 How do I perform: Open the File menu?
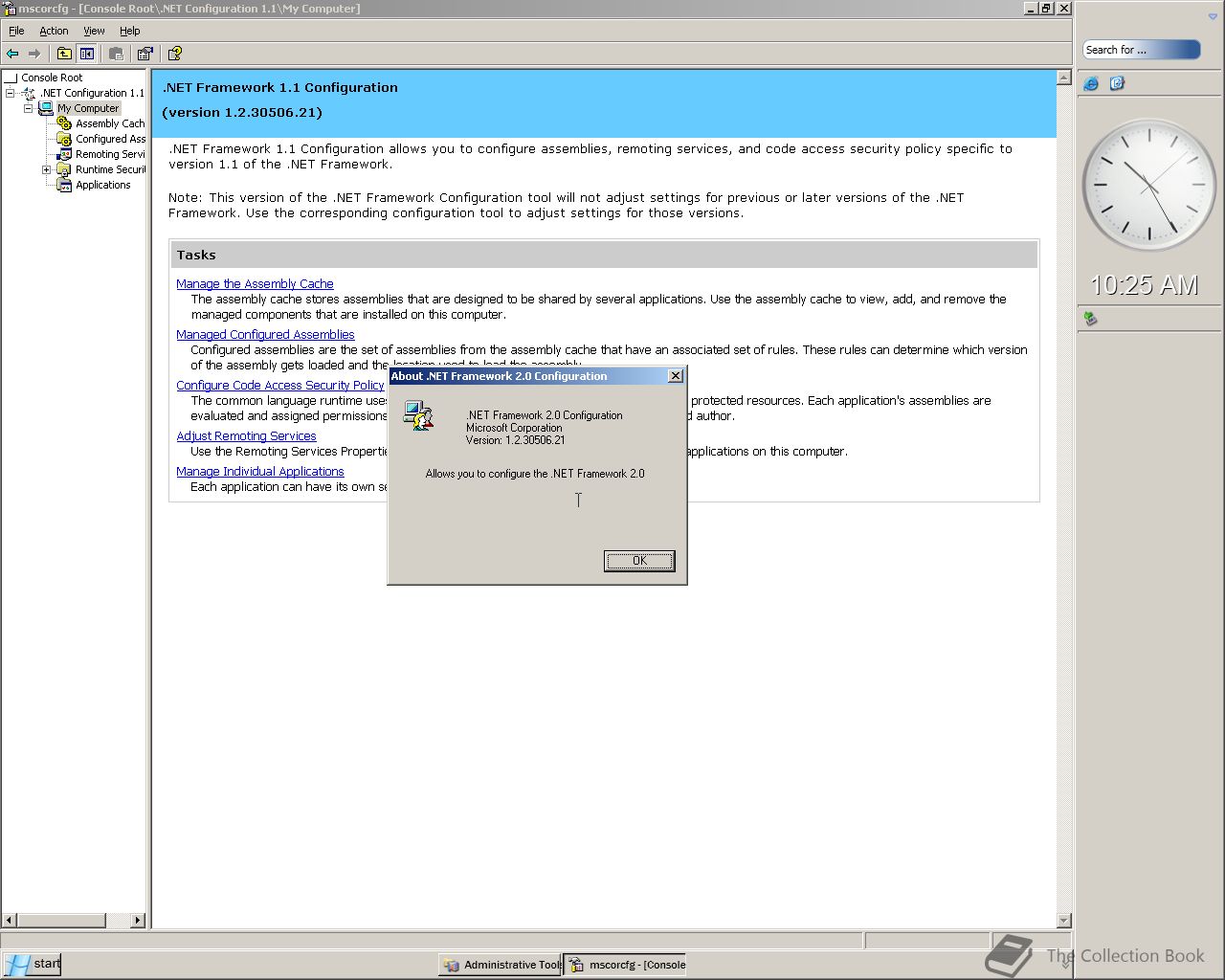coord(16,31)
